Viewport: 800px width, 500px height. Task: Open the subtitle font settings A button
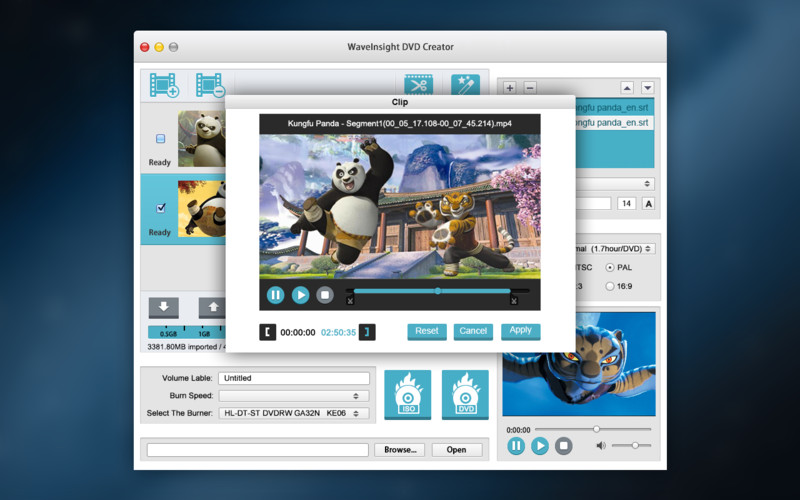(x=648, y=204)
